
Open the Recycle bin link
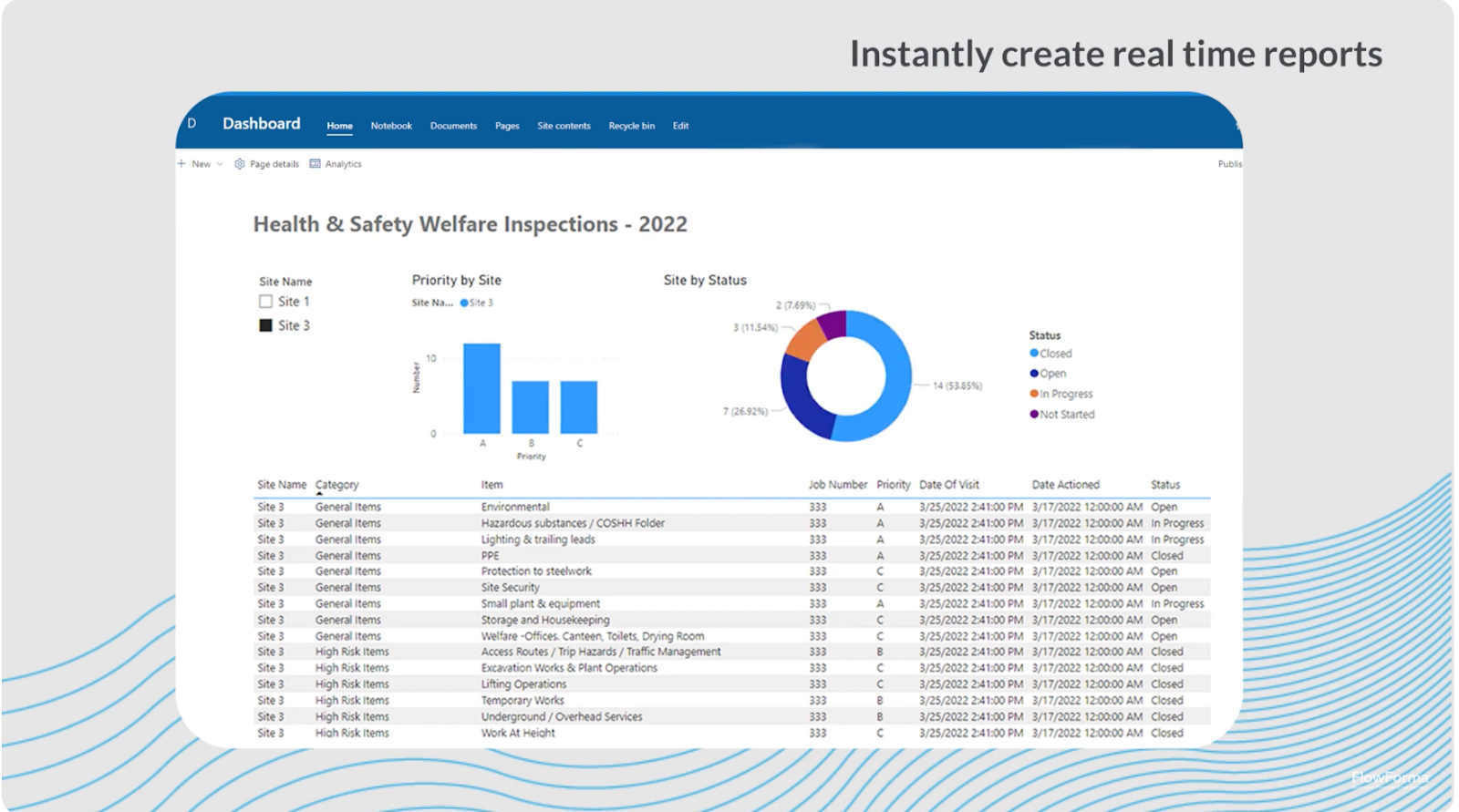click(631, 126)
